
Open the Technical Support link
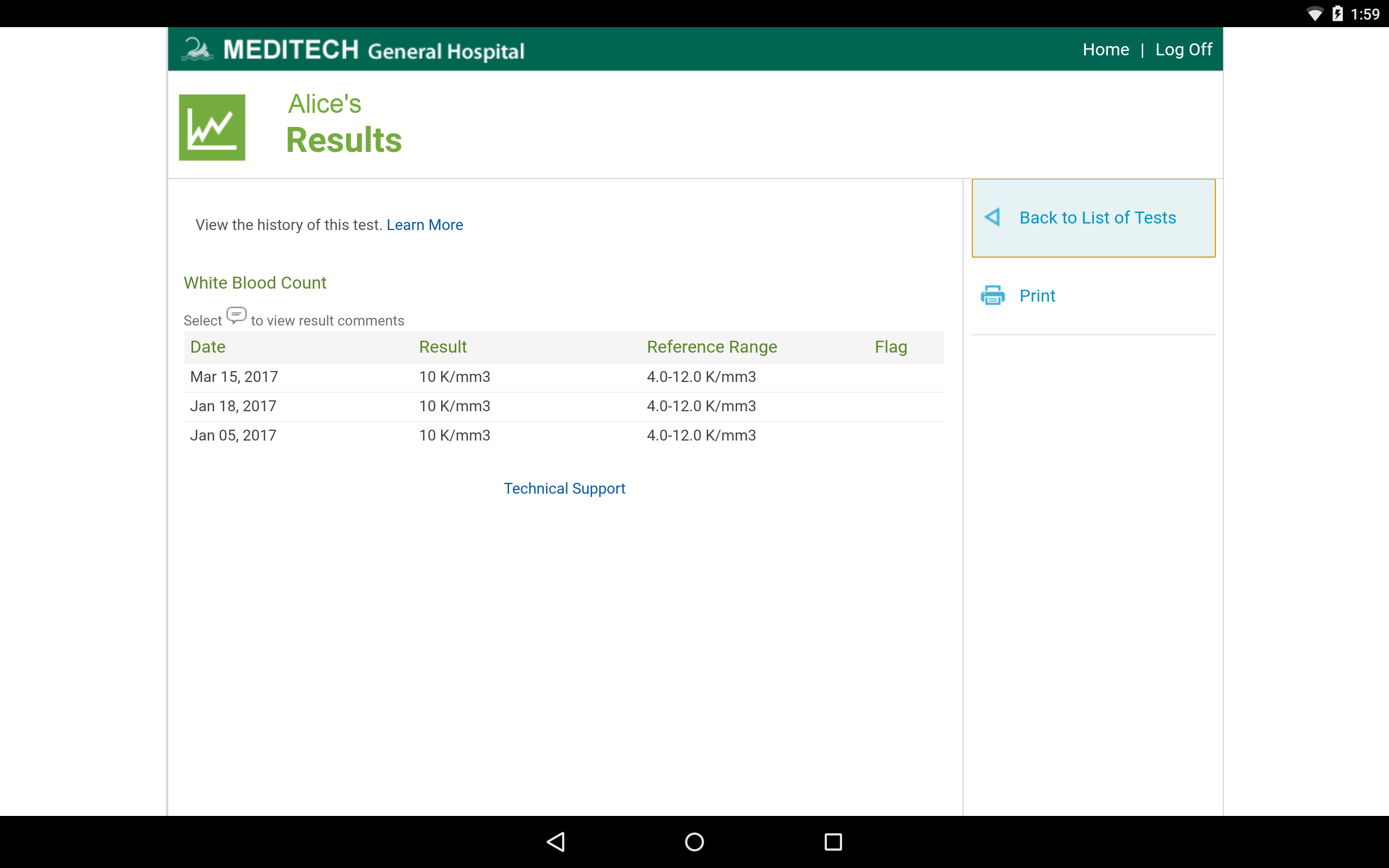564,488
